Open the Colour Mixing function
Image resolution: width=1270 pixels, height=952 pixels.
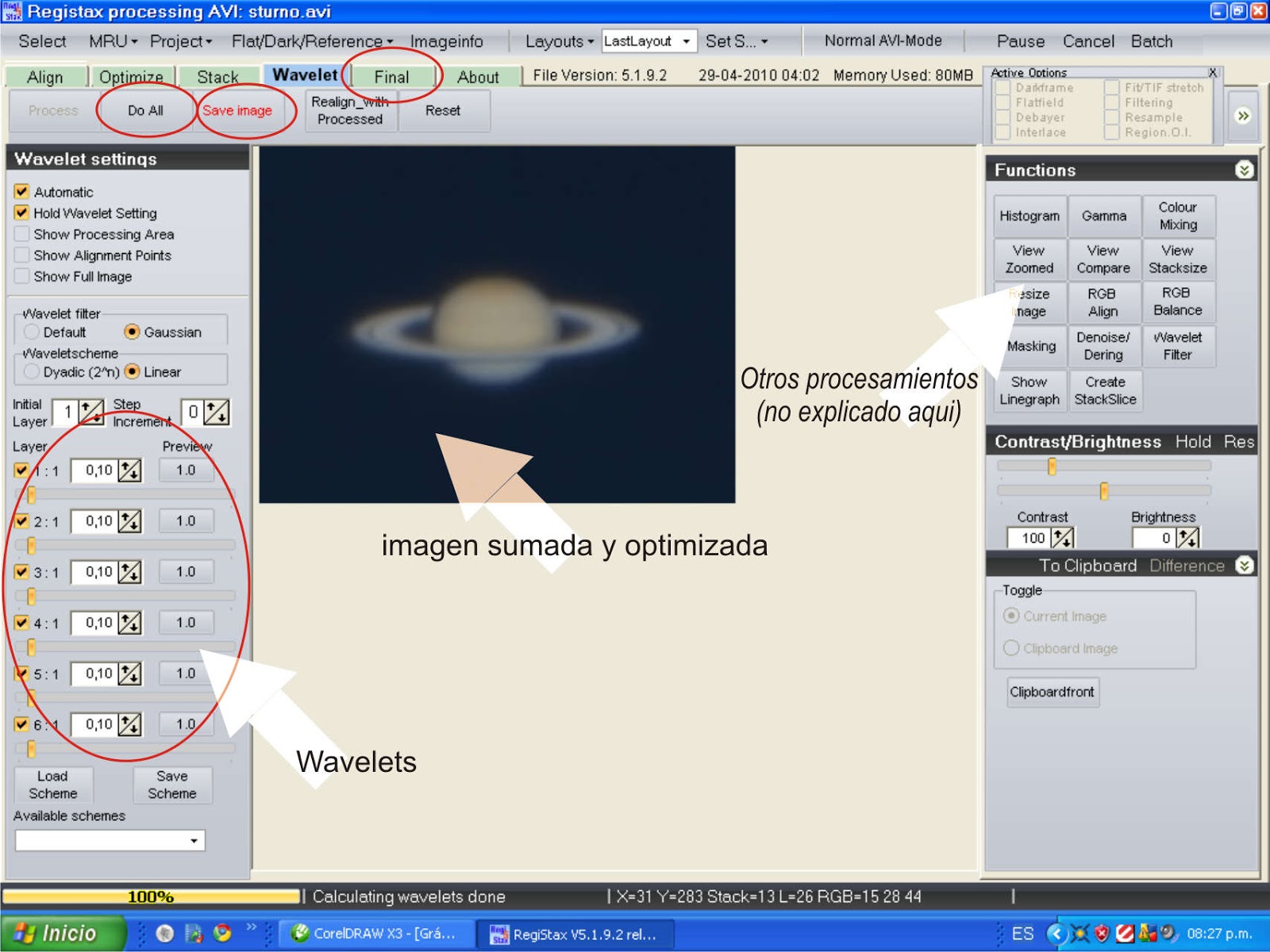(1178, 215)
